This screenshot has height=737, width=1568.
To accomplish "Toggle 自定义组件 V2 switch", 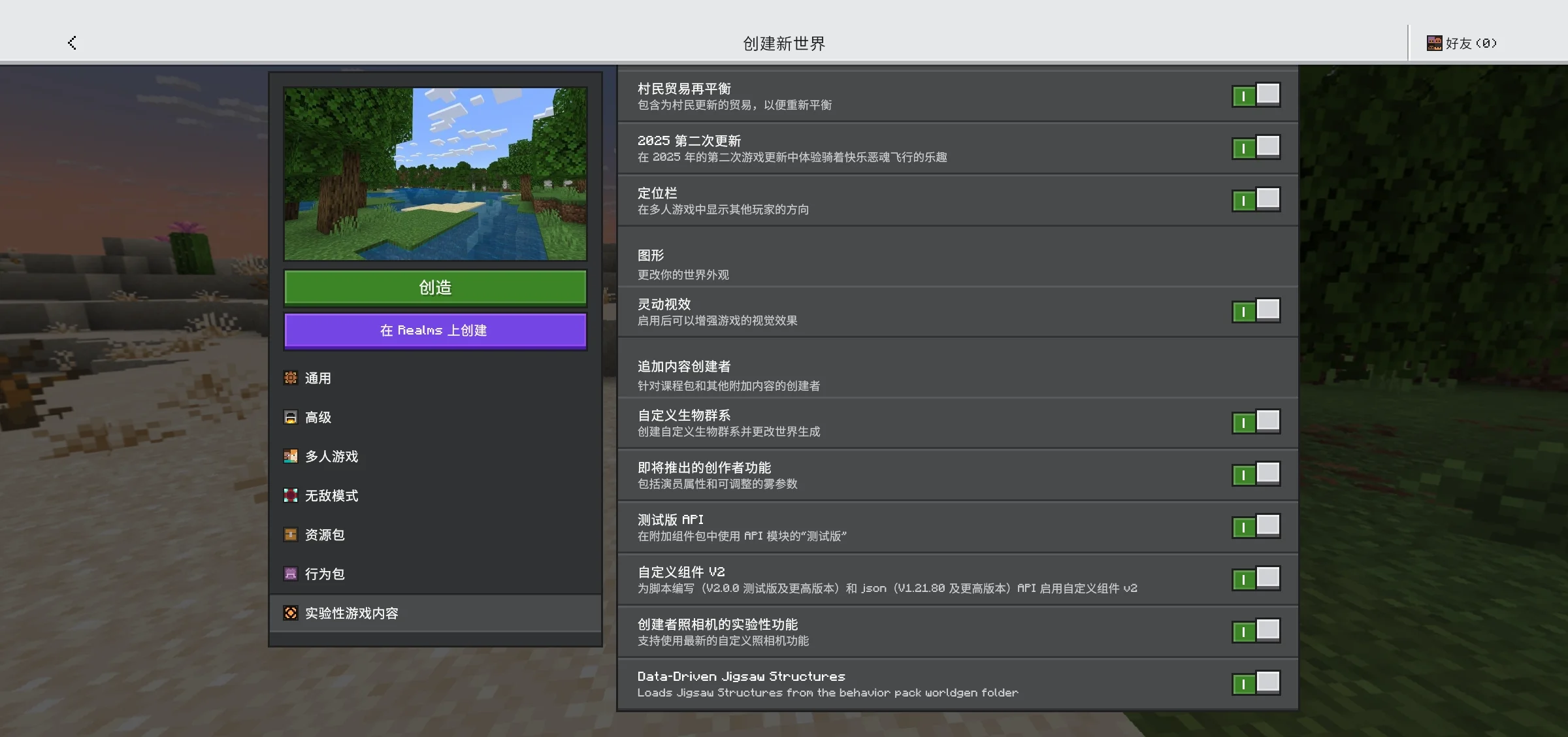I will coord(1256,579).
